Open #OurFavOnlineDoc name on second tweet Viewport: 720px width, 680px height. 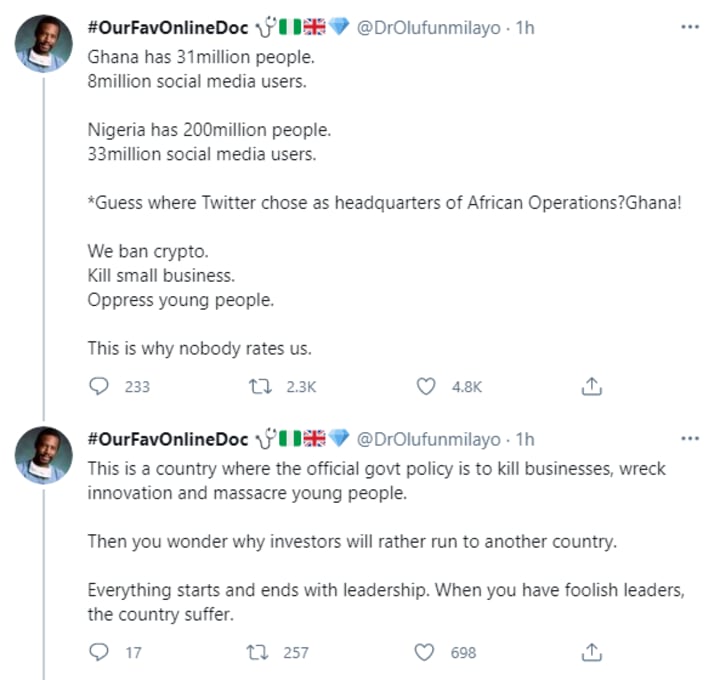[168, 439]
